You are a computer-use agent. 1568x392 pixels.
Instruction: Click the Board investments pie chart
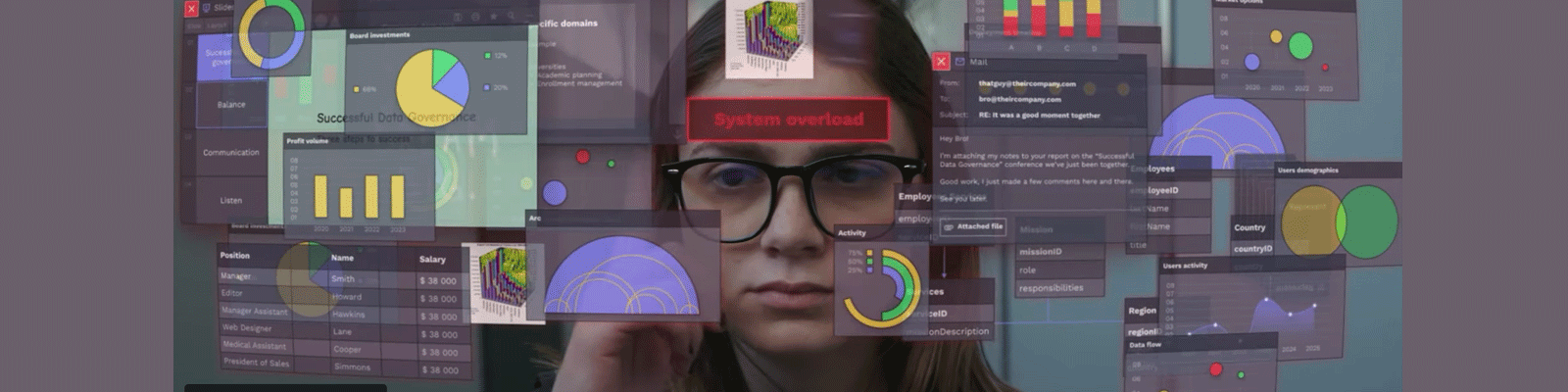(x=431, y=88)
